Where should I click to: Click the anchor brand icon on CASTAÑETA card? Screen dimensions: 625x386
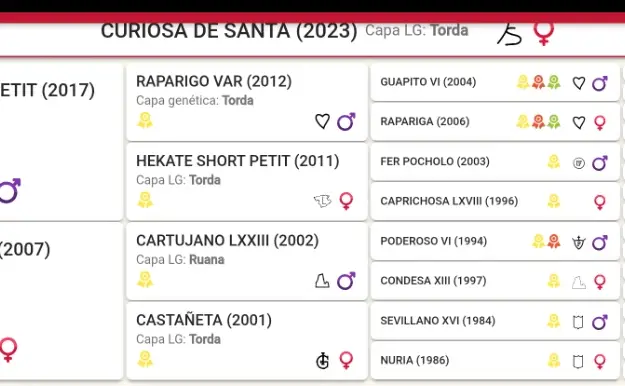coord(322,360)
